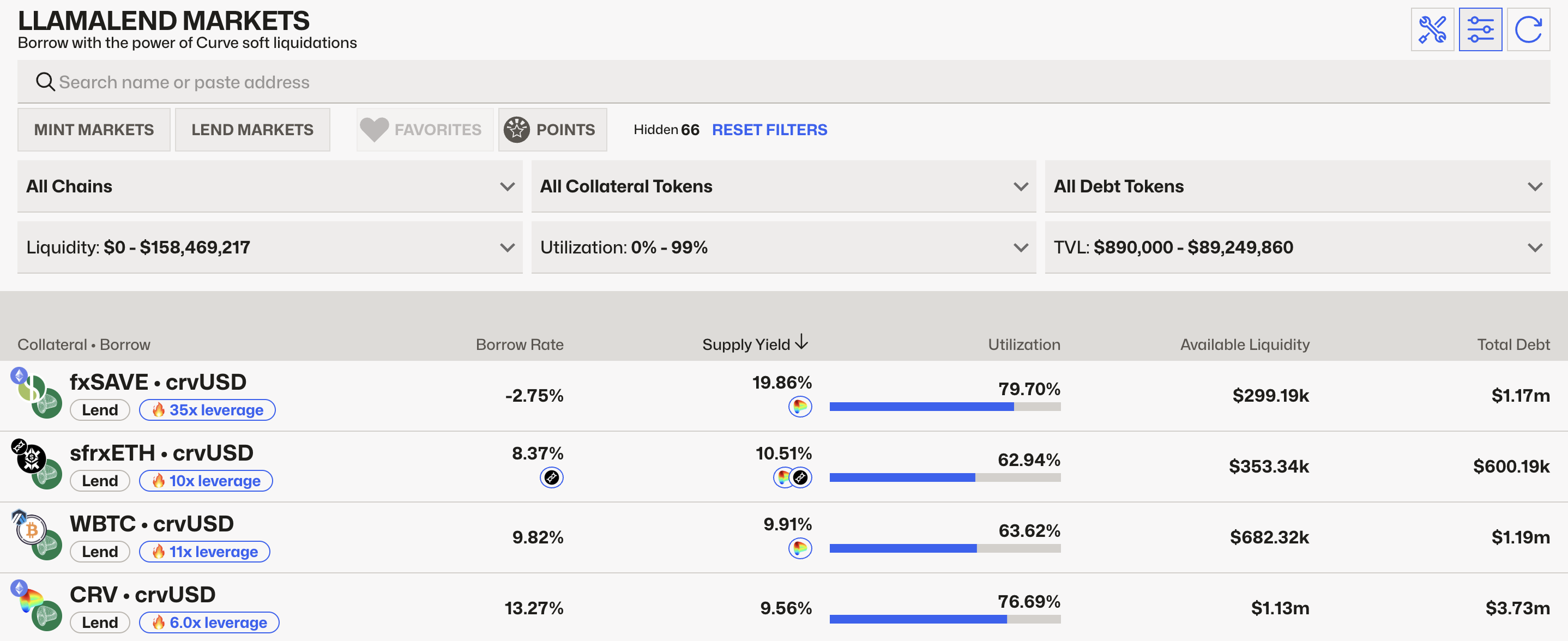Click the filter sliders icon top right
The image size is (1568, 641).
[x=1480, y=28]
